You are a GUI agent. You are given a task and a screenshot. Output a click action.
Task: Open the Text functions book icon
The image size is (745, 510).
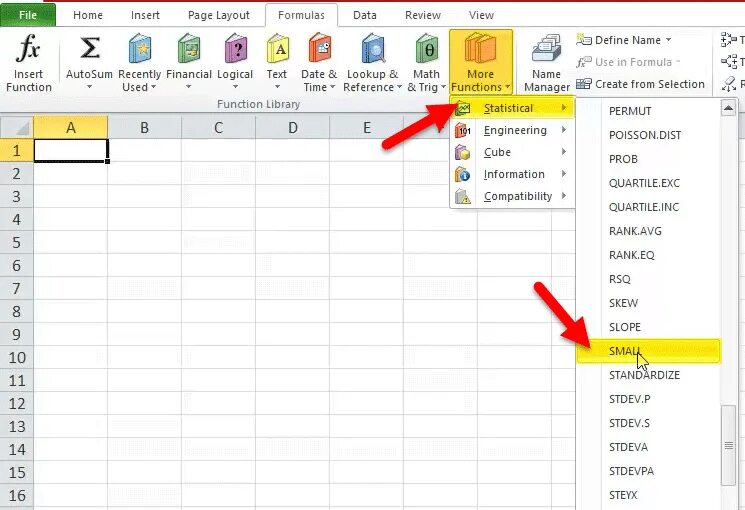(x=277, y=48)
